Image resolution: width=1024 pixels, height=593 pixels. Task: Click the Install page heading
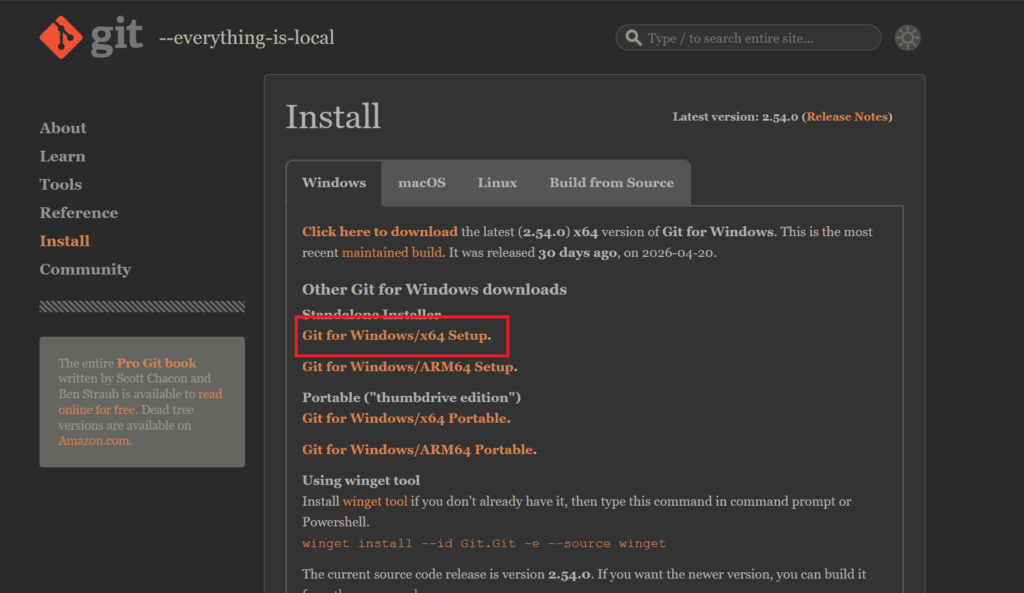coord(333,117)
